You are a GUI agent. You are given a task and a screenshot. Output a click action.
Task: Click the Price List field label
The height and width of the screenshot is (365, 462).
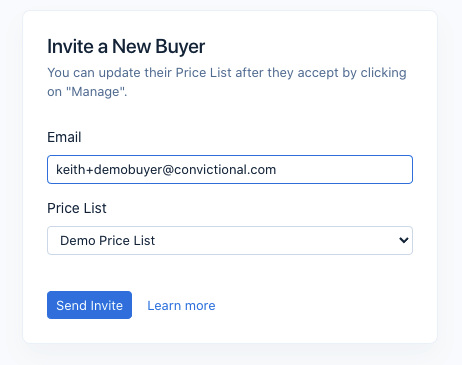click(x=77, y=208)
